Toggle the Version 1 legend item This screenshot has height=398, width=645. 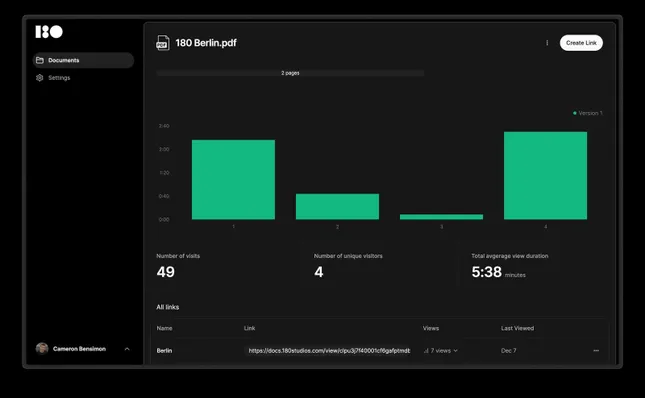588,113
